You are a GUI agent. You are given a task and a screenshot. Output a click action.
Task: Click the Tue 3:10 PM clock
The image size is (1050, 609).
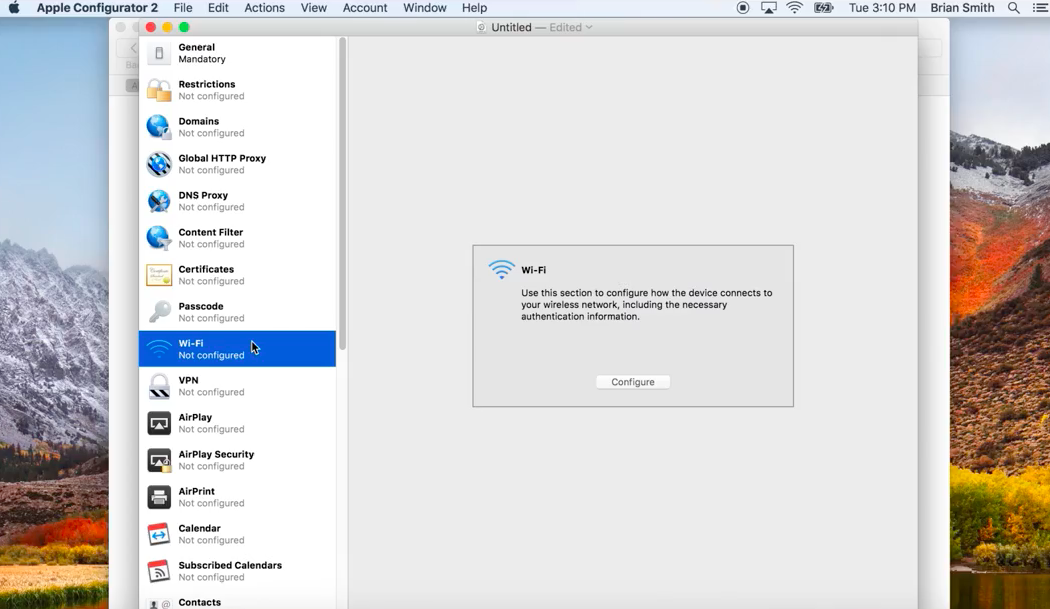tap(882, 8)
